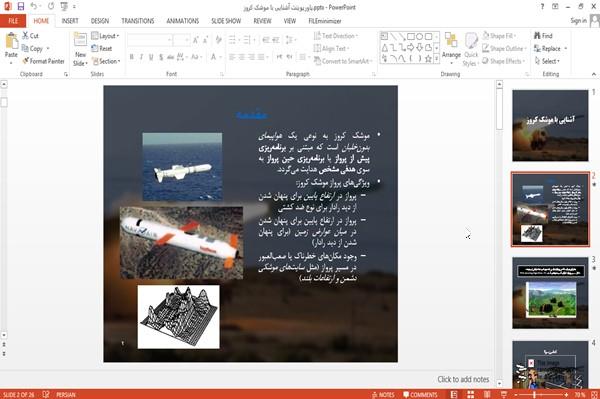Fit slide to current window

[x=594, y=394]
